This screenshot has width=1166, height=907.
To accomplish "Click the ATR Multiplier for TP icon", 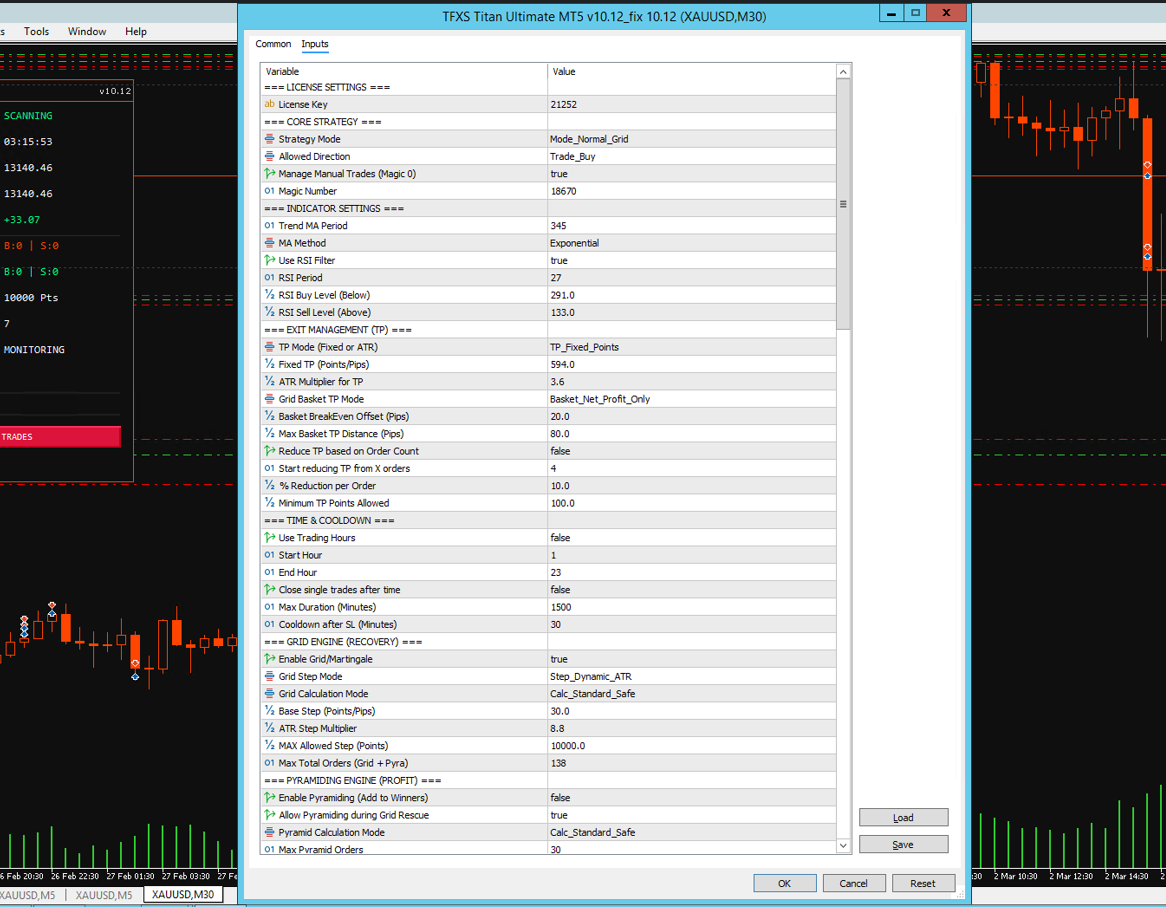I will tap(269, 381).
